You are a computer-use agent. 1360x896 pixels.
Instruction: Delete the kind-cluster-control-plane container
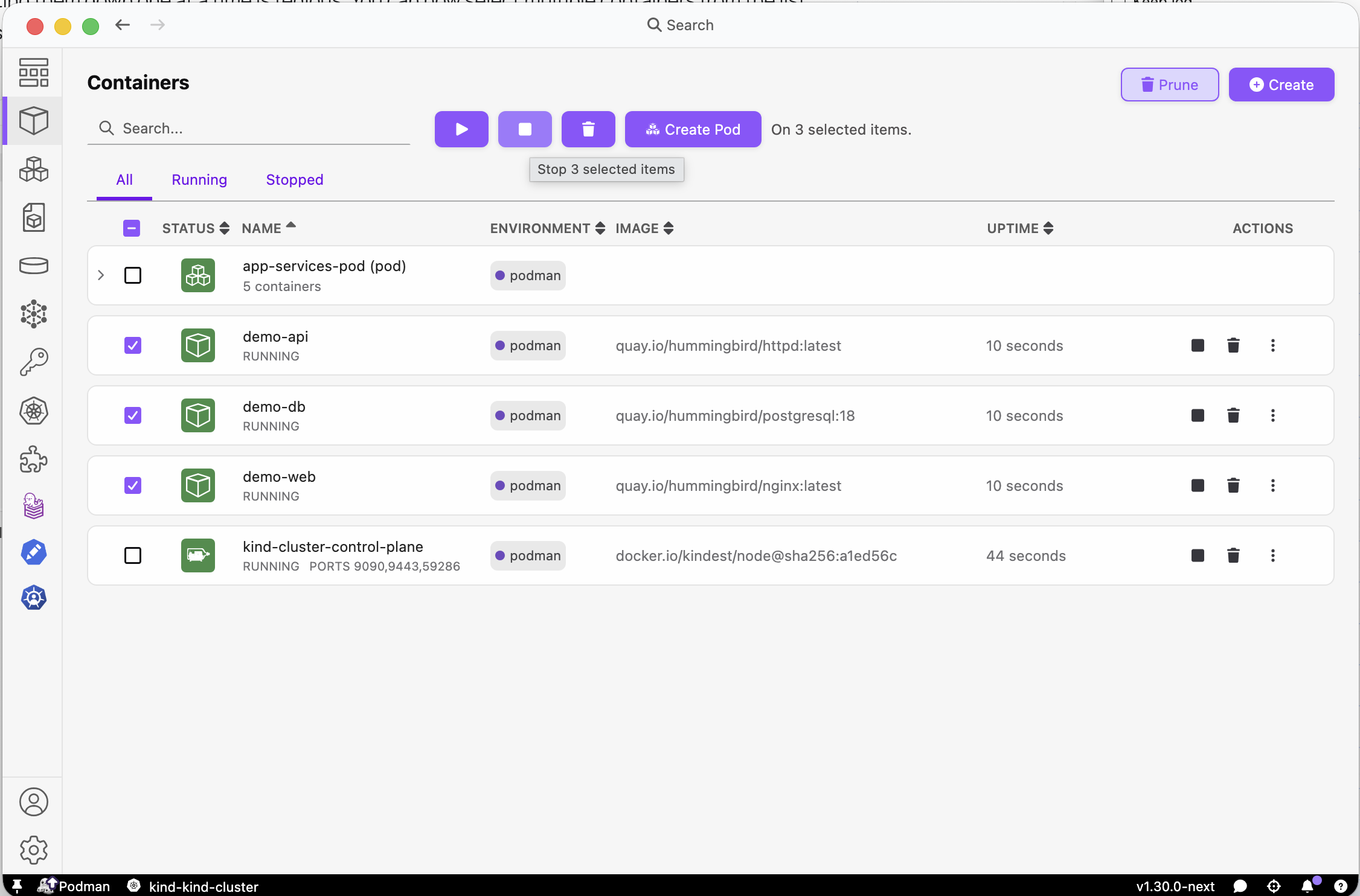(x=1233, y=555)
